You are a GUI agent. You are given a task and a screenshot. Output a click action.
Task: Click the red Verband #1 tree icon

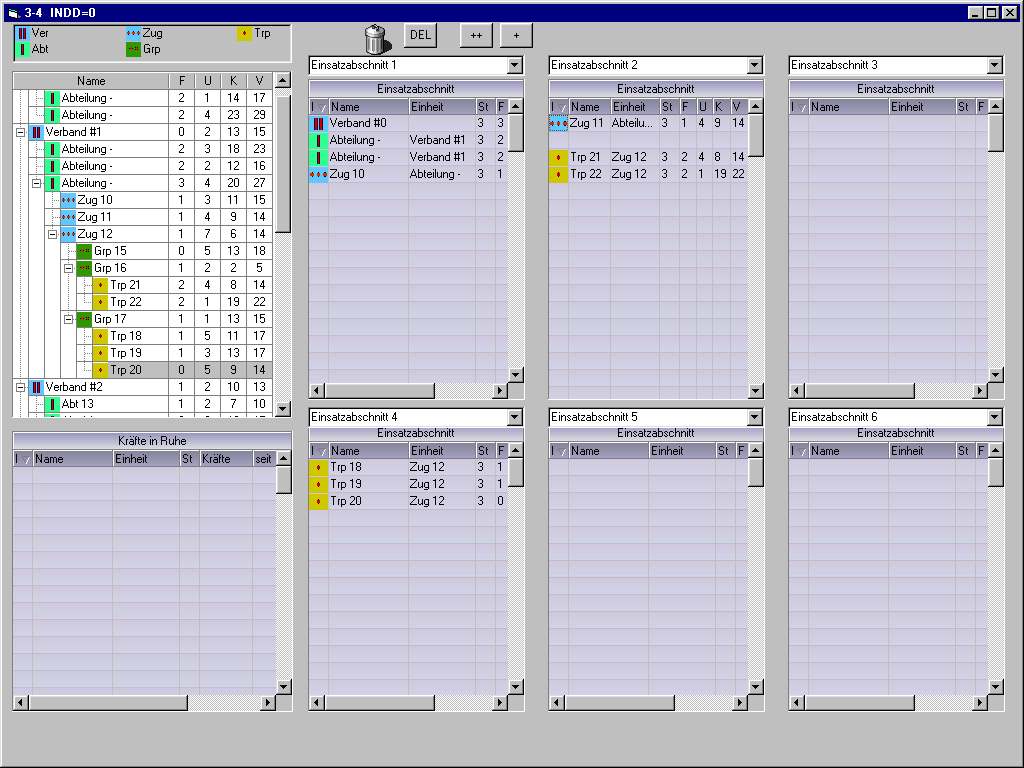[x=37, y=132]
